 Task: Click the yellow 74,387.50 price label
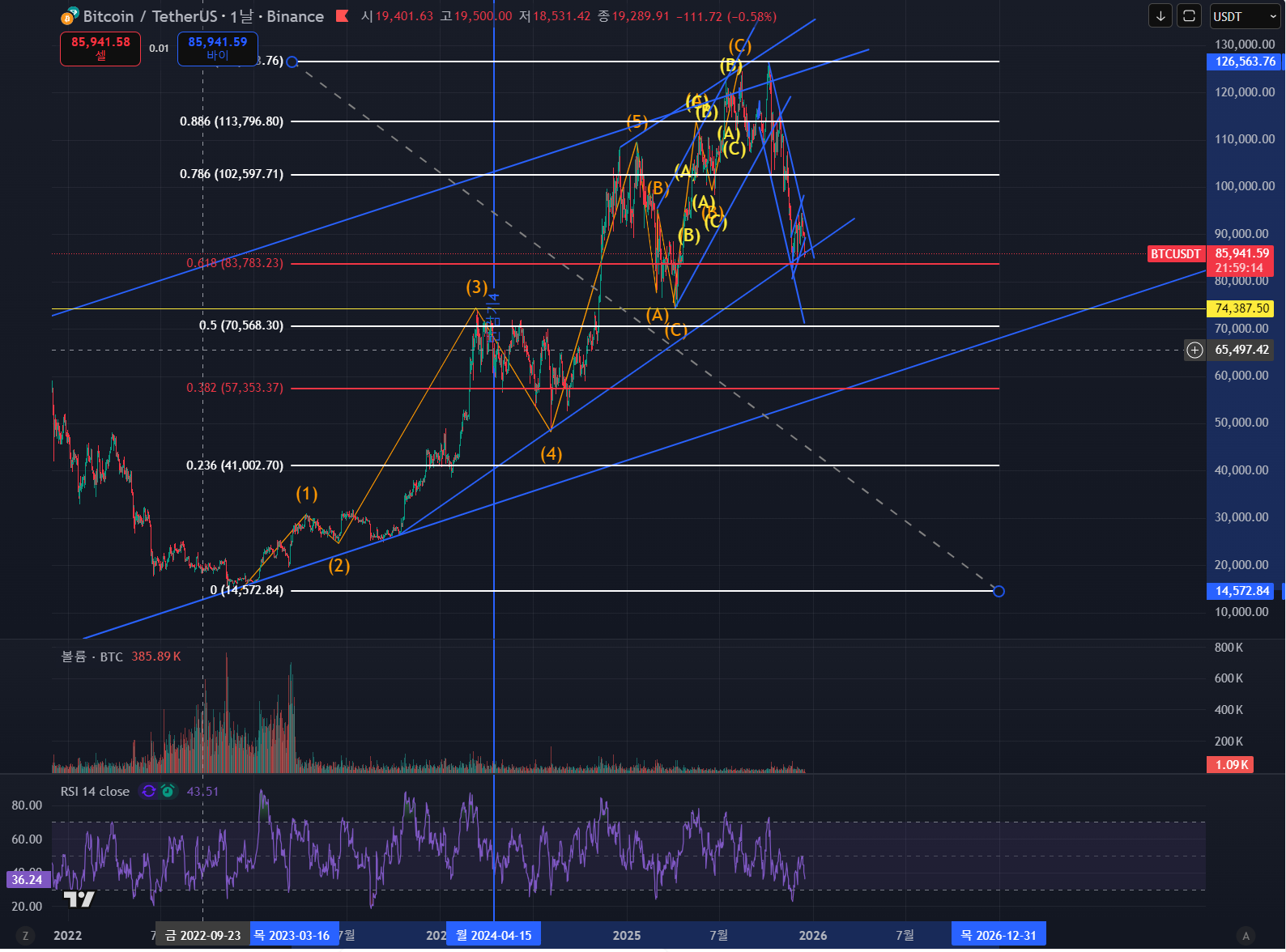[x=1241, y=308]
